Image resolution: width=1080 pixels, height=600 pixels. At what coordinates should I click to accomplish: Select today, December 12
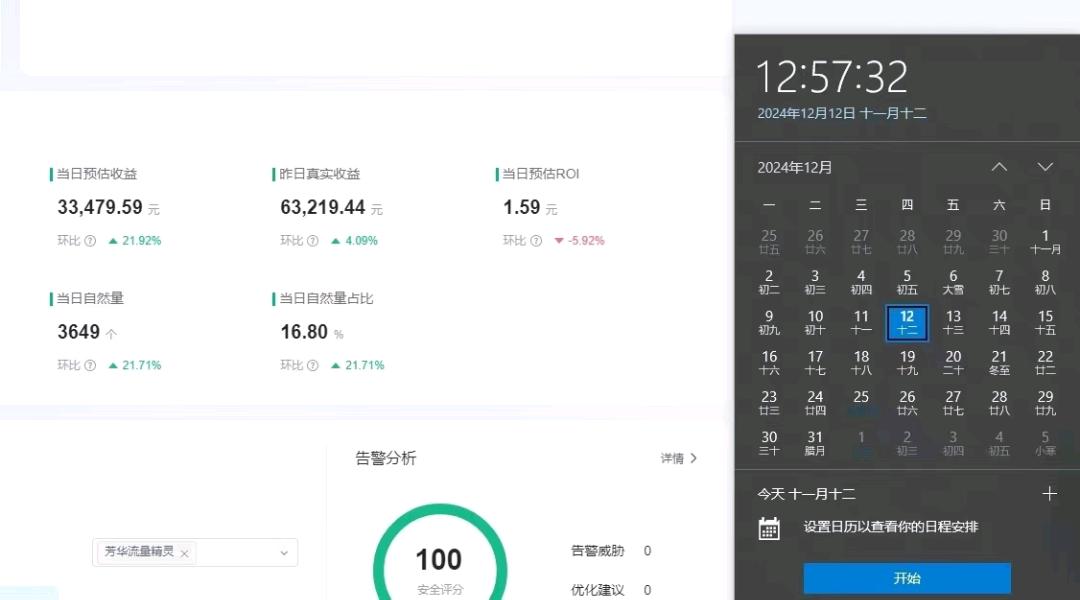click(x=907, y=322)
